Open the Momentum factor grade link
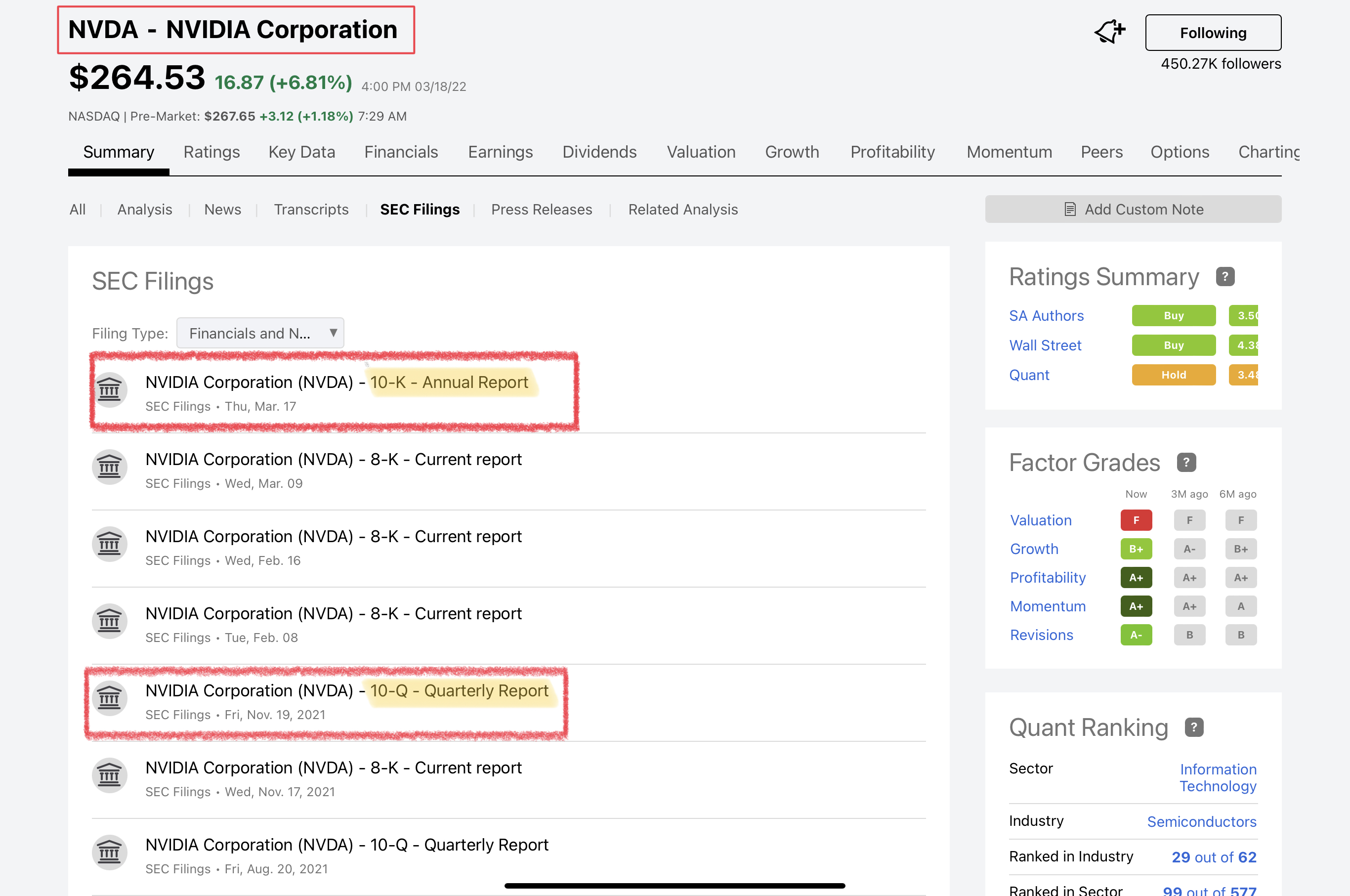 [x=1047, y=606]
